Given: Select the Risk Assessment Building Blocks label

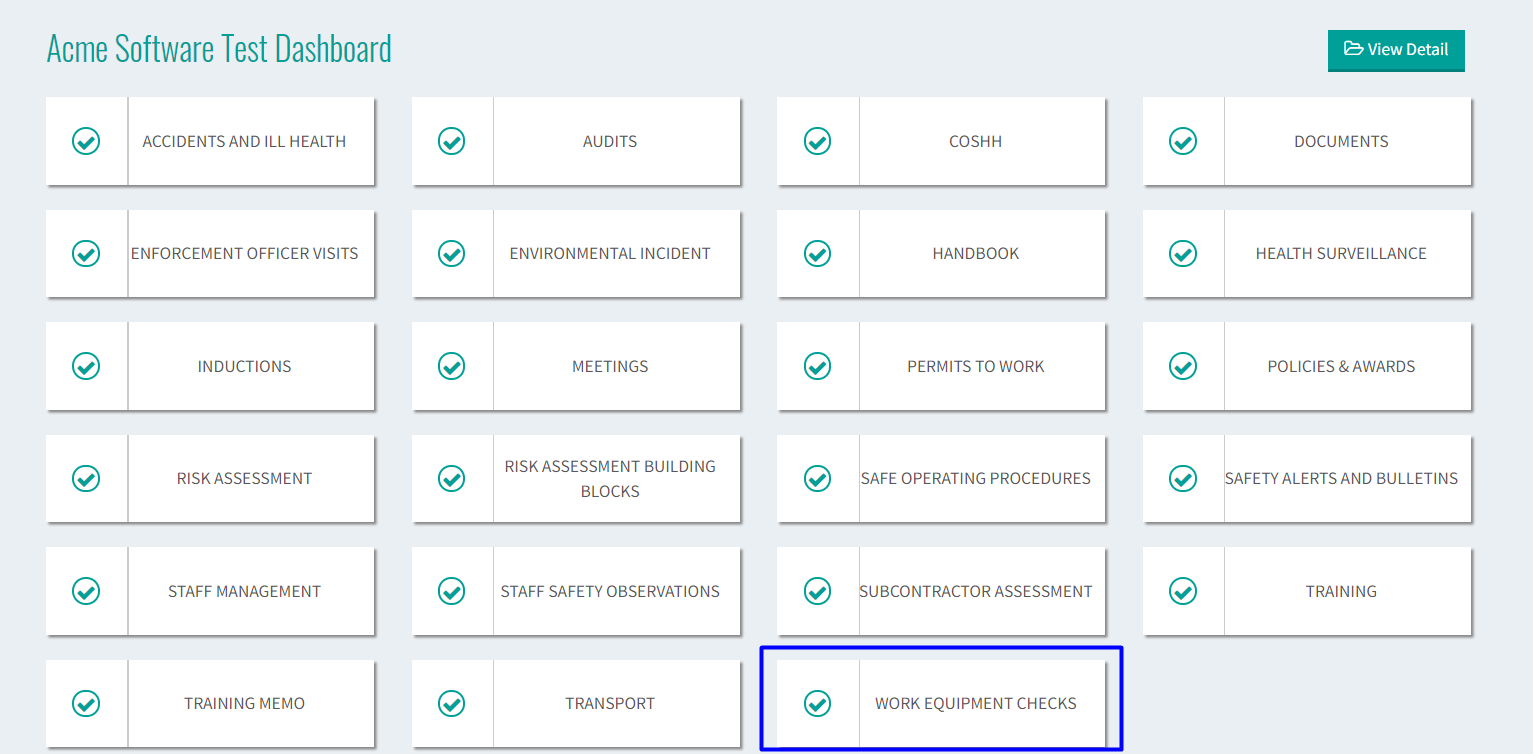Looking at the screenshot, I should (x=610, y=479).
